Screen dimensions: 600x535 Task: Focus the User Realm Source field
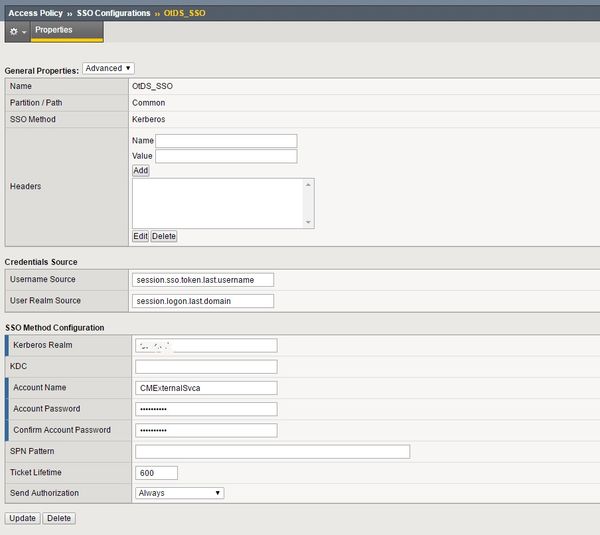coord(203,301)
